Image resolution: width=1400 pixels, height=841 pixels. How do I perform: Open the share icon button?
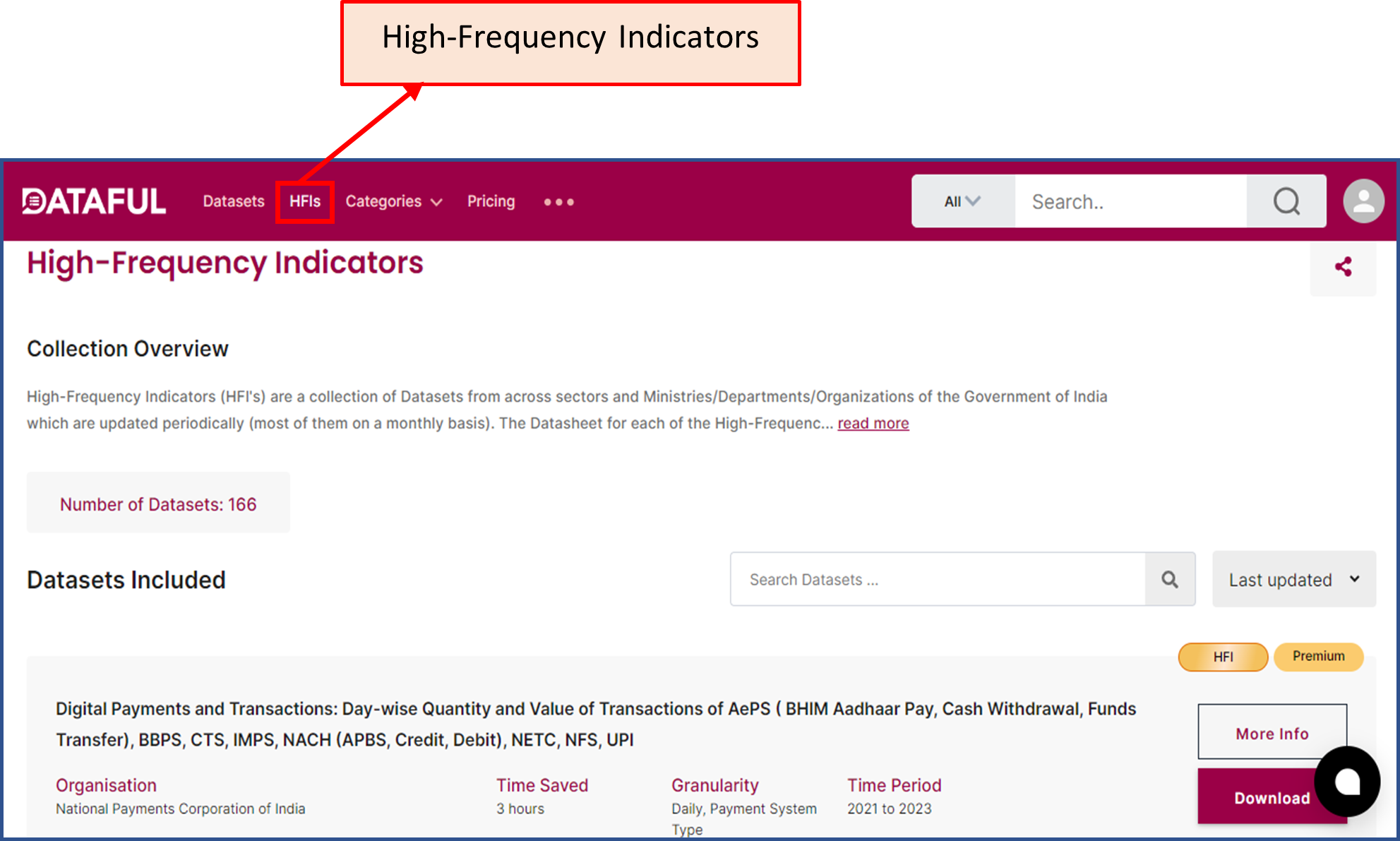click(x=1342, y=267)
